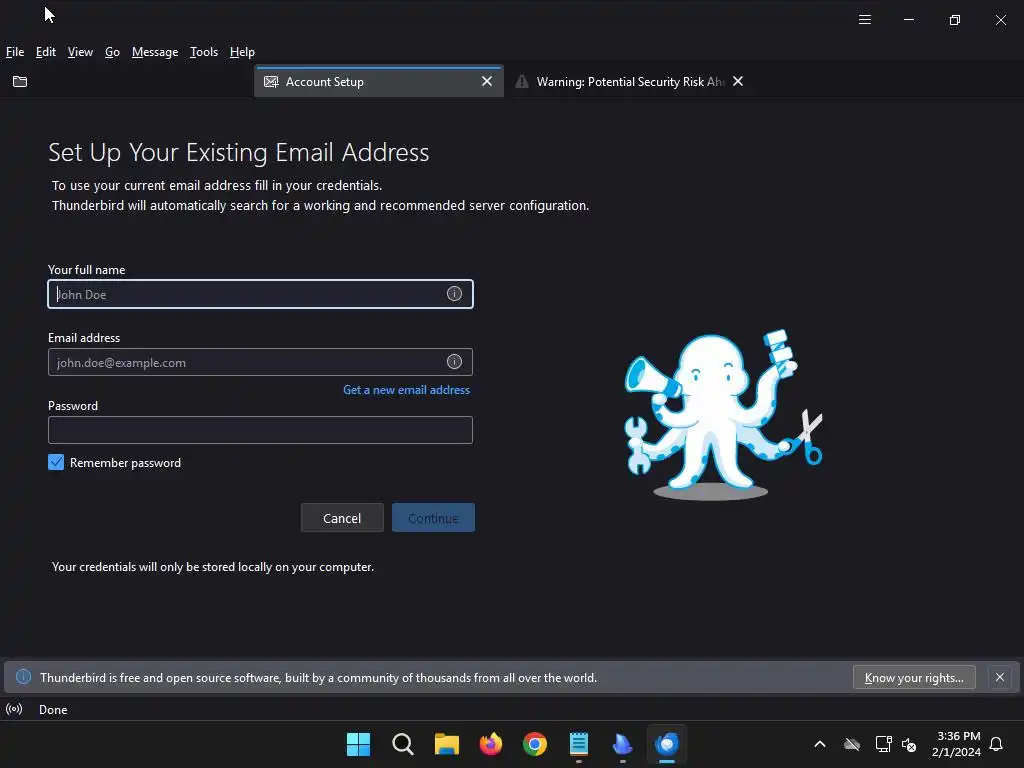
Task: Click the warning icon on security risk tab
Action: click(x=522, y=82)
